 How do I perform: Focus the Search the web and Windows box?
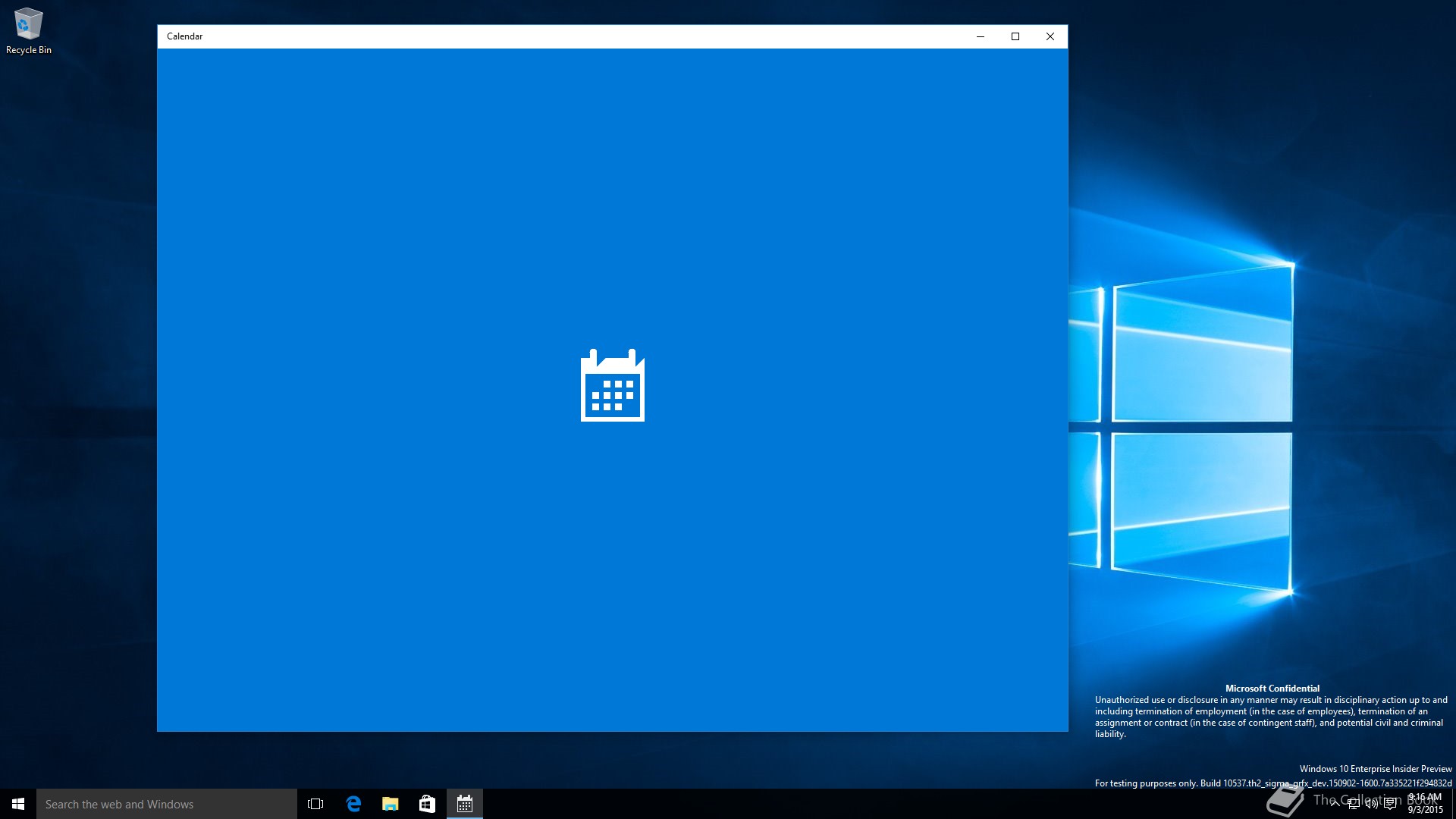coord(167,804)
